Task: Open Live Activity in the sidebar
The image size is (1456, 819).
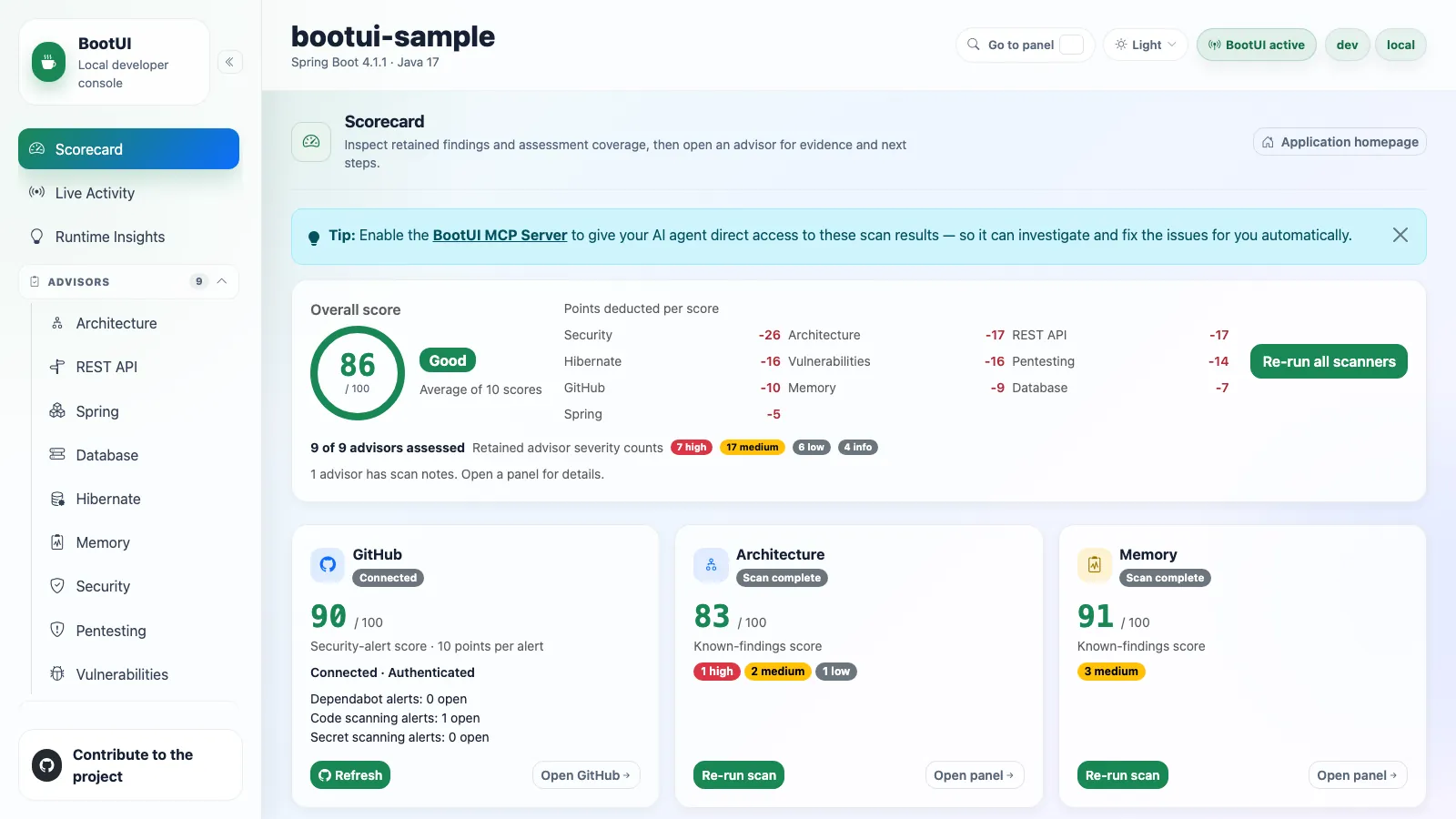Action: 129,193
